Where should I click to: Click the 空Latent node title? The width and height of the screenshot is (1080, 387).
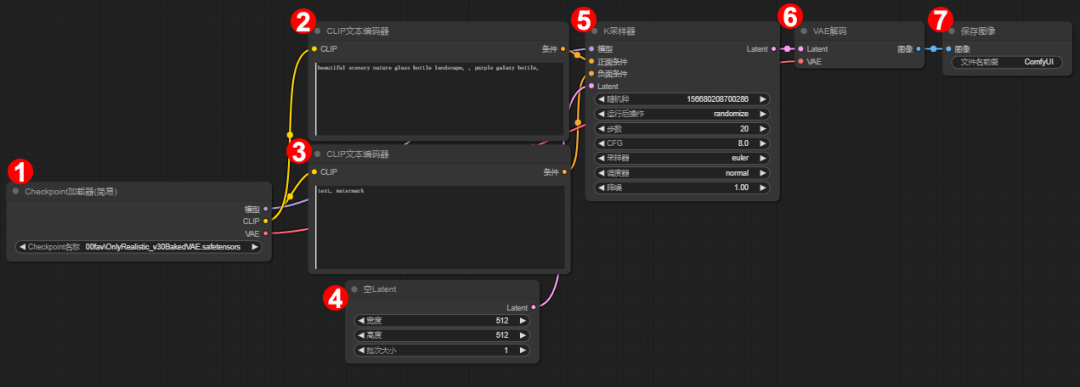pyautogui.click(x=380, y=289)
